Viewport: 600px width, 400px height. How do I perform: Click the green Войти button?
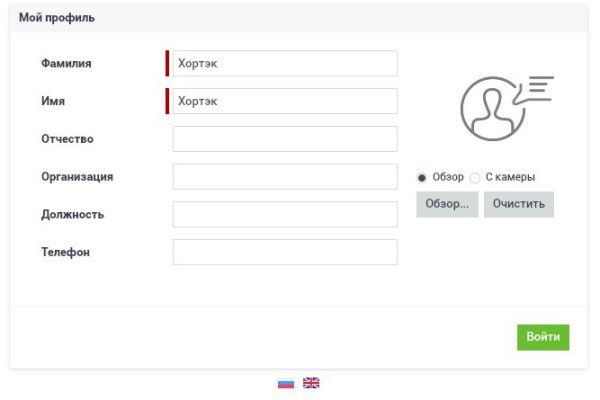543,337
